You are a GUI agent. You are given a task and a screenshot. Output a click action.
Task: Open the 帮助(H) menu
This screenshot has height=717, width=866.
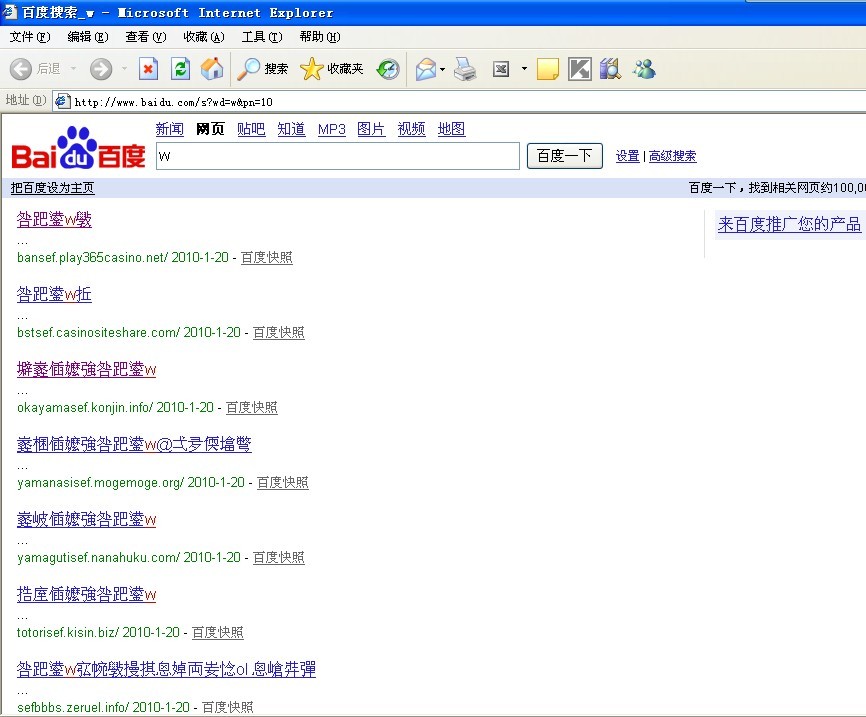tap(320, 37)
